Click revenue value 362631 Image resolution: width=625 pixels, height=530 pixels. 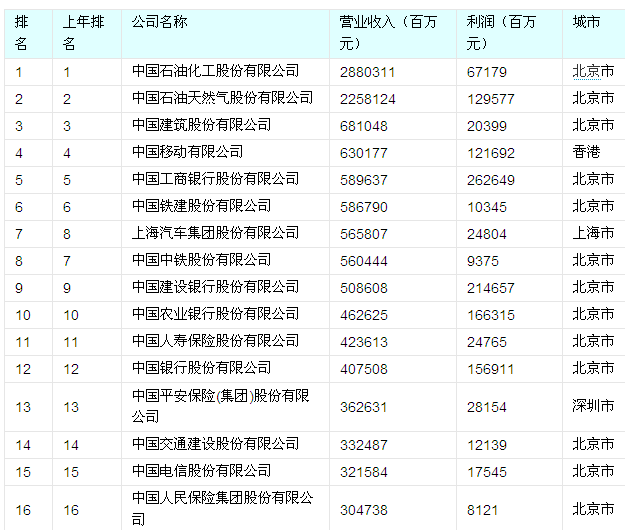tap(364, 407)
